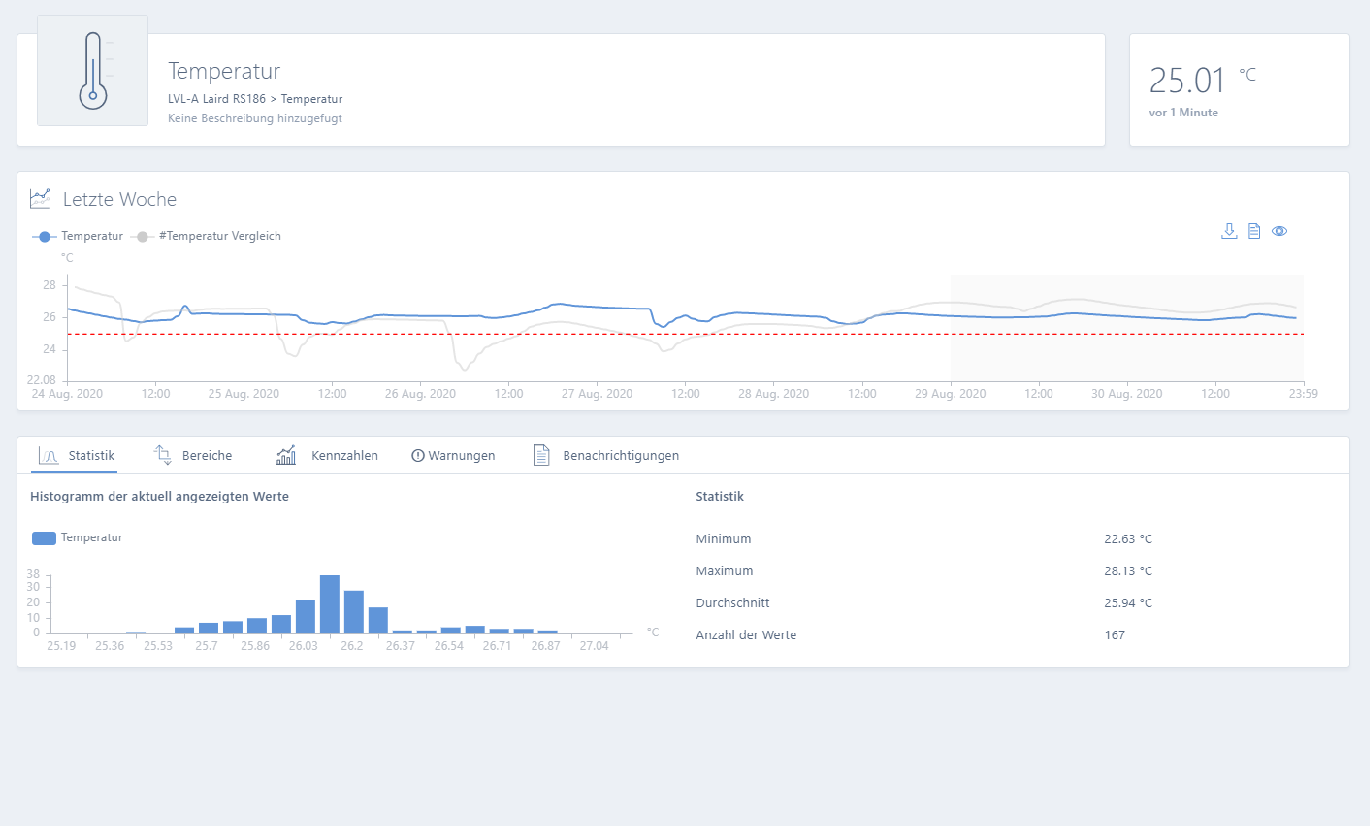This screenshot has width=1370, height=826.
Task: Open the Warnungen tab
Action: point(453,456)
